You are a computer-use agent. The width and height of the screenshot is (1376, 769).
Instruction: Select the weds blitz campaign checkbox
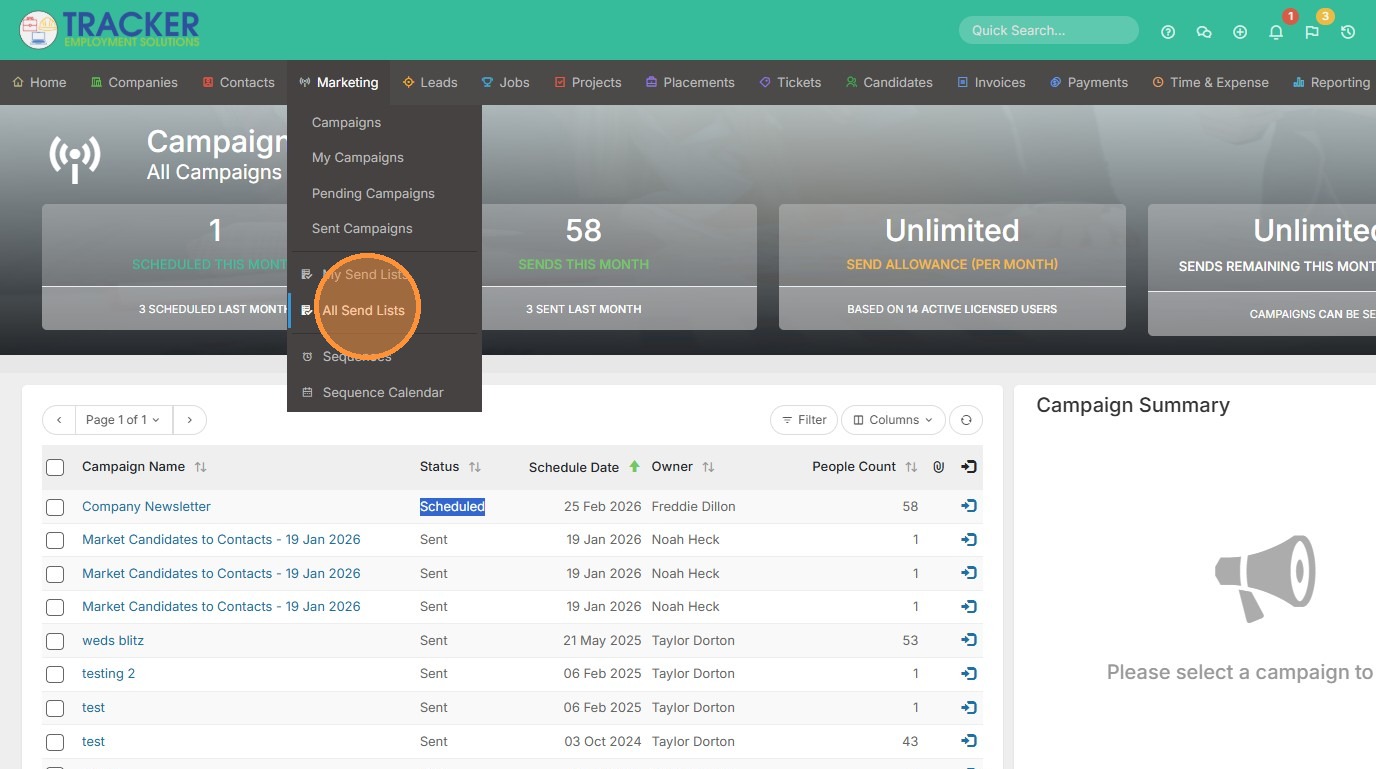[x=55, y=641]
